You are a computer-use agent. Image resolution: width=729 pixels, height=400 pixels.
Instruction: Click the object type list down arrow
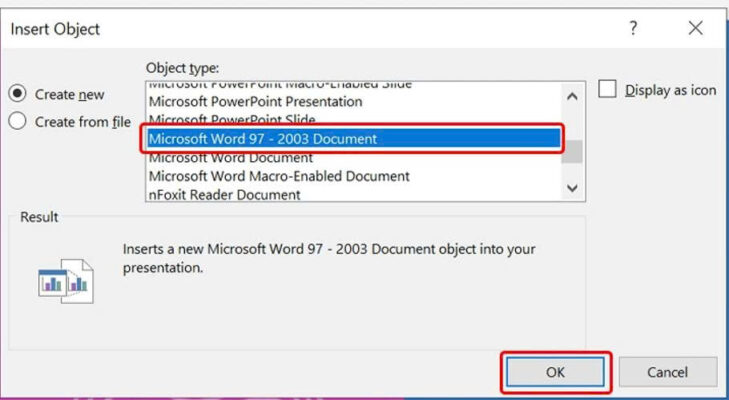click(572, 188)
